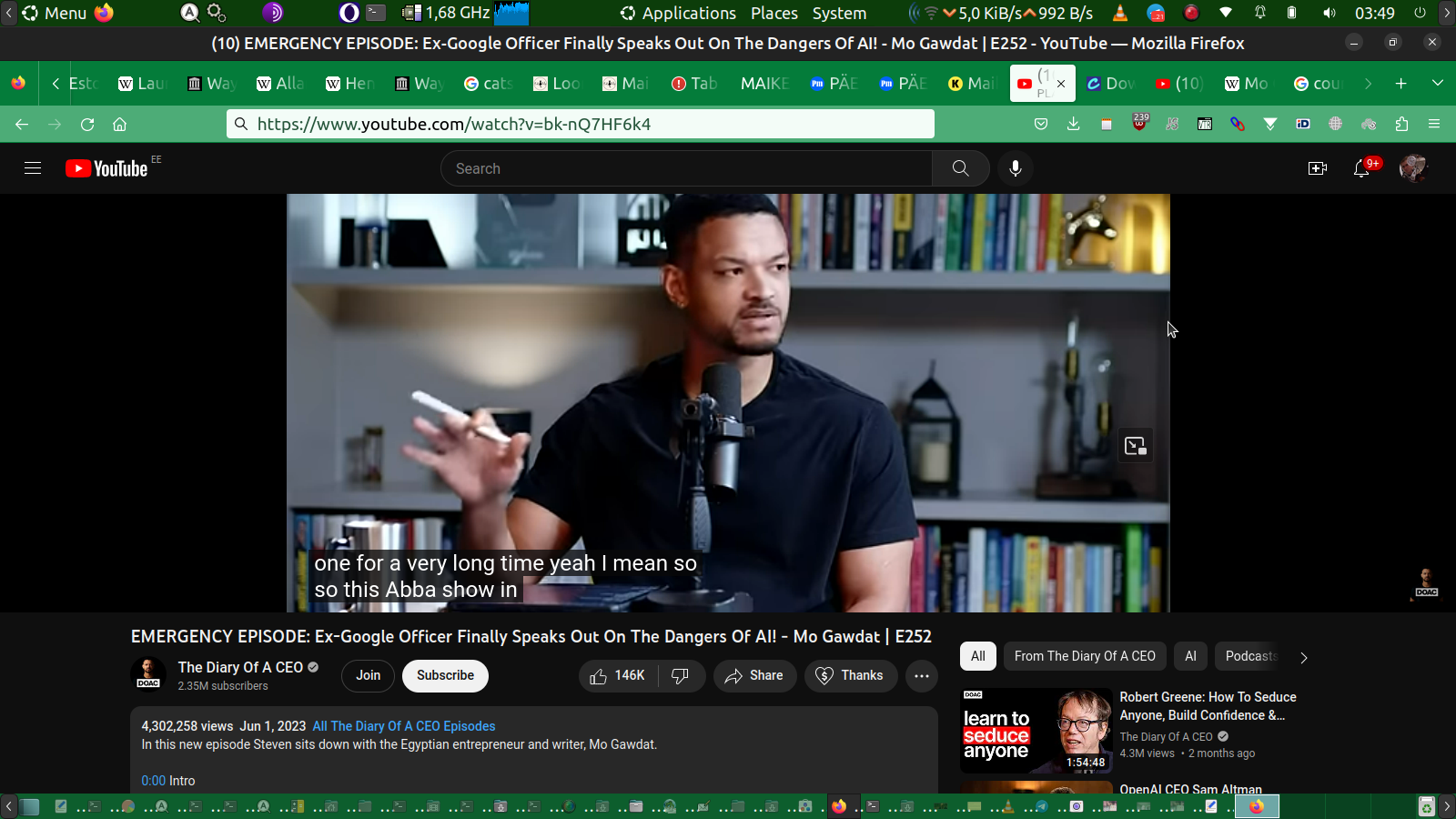Open a new Firefox tab
Viewport: 1456px width, 819px height.
1401,84
